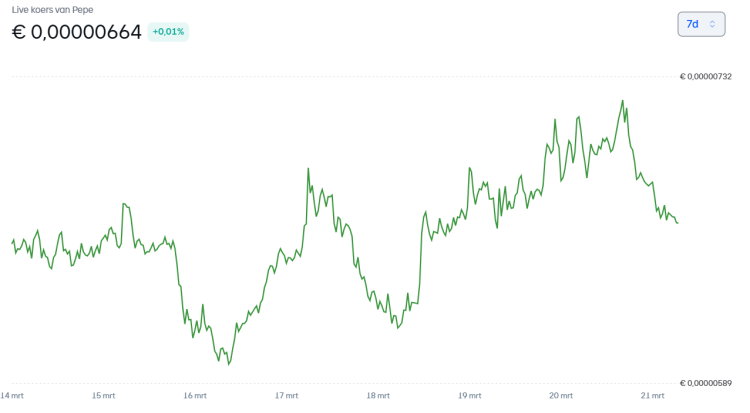Select the 17 mrt date label

[287, 396]
